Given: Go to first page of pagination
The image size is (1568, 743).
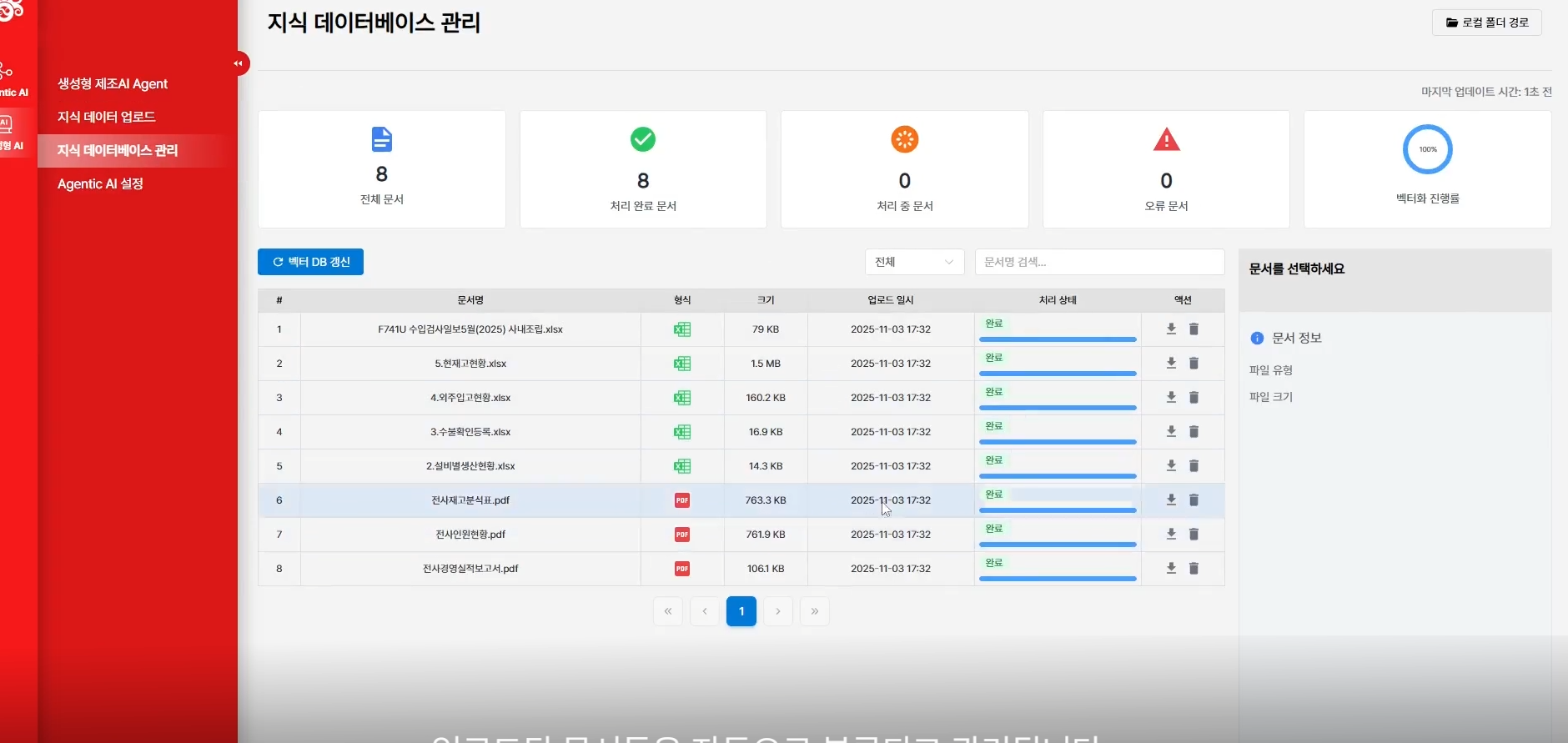Looking at the screenshot, I should click(668, 611).
